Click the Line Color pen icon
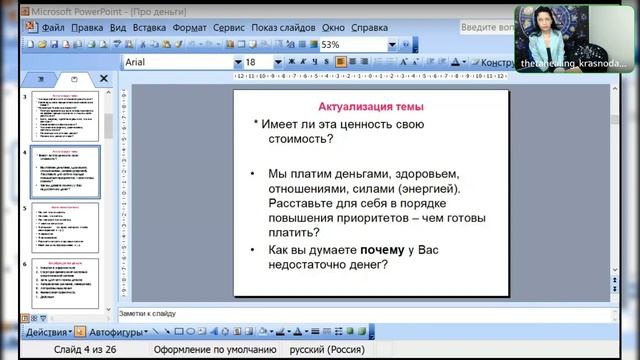 tap(280, 332)
